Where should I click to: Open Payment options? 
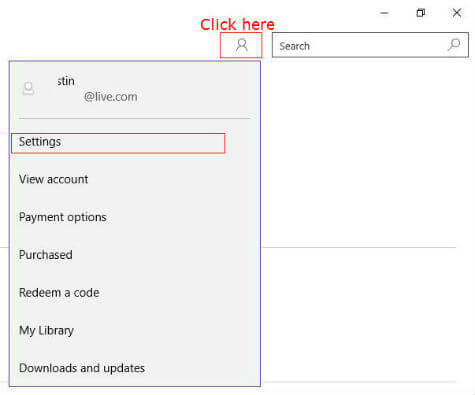[63, 217]
